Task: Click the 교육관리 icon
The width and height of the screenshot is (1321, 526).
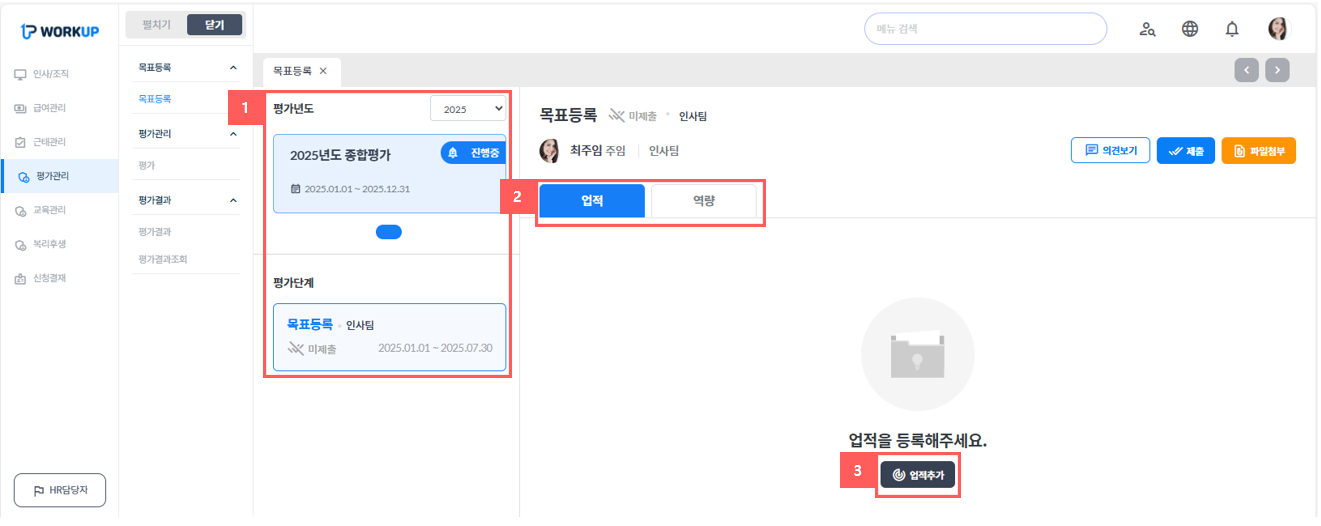Action: coord(20,211)
